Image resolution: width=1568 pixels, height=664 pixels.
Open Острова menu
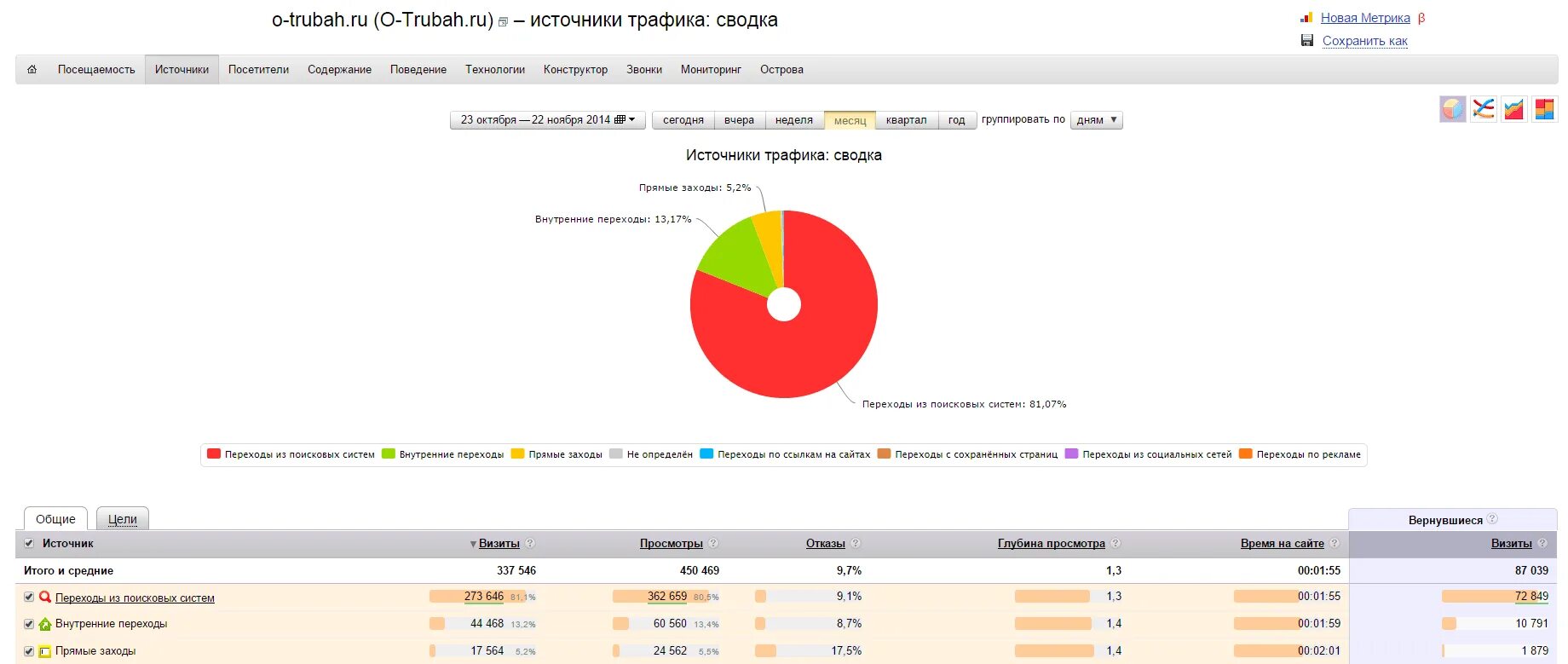coord(781,70)
